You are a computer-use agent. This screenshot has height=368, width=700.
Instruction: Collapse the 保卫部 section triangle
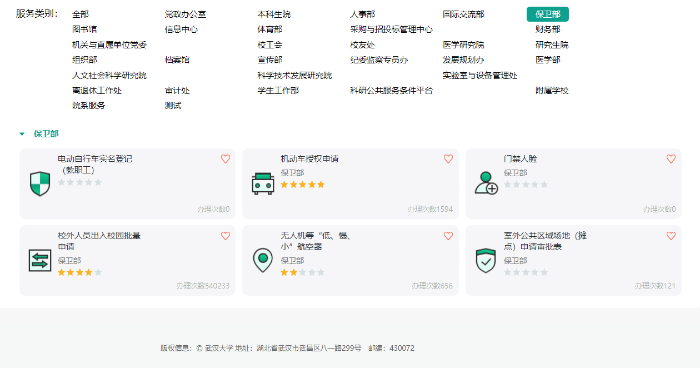(x=22, y=134)
